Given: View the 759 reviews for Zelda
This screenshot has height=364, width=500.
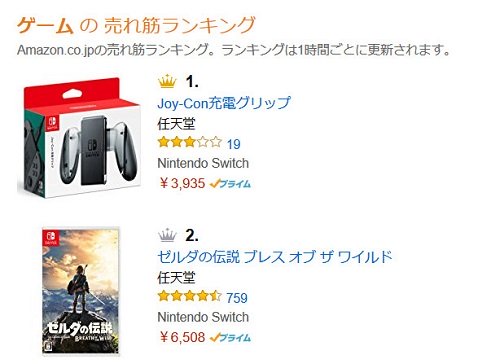Looking at the screenshot, I should pos(237,298).
